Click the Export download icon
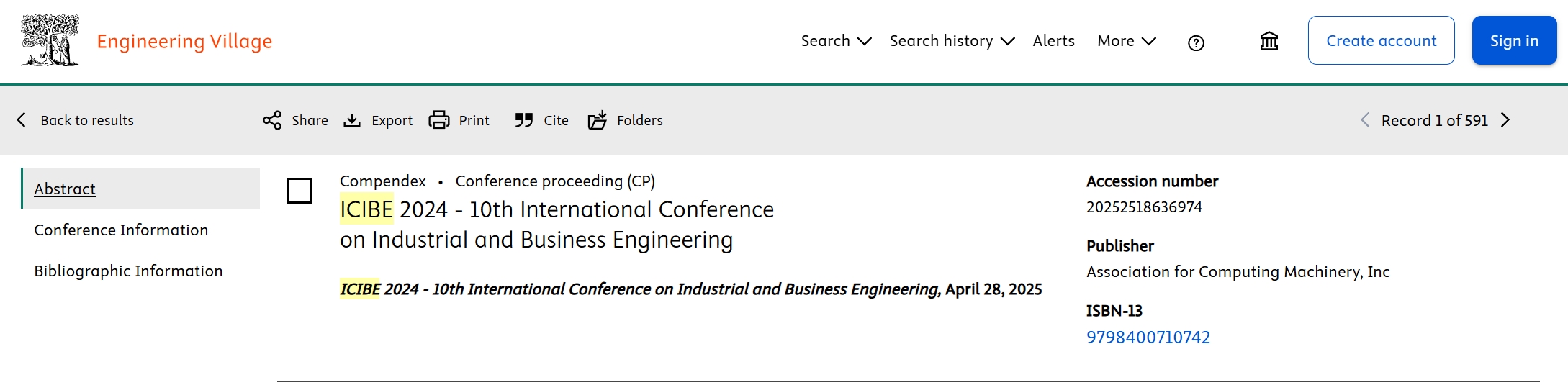 tap(352, 120)
